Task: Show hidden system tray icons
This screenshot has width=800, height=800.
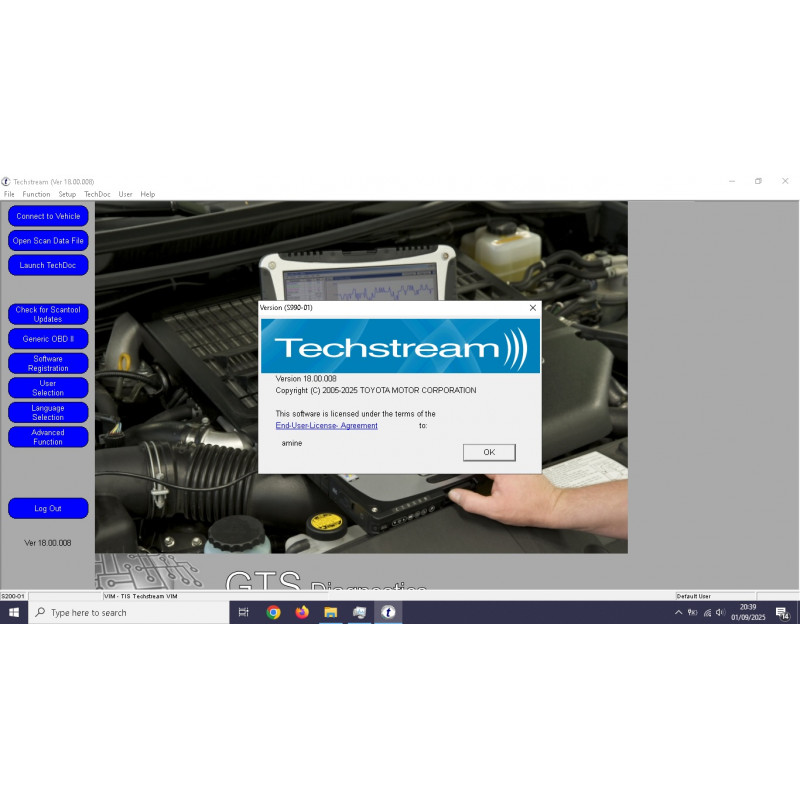Action: tap(678, 612)
